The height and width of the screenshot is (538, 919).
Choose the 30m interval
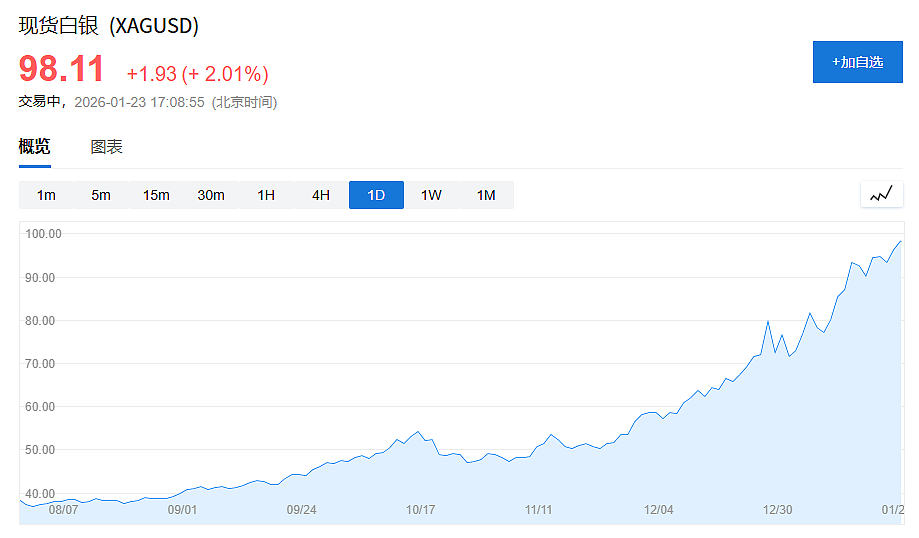(211, 195)
